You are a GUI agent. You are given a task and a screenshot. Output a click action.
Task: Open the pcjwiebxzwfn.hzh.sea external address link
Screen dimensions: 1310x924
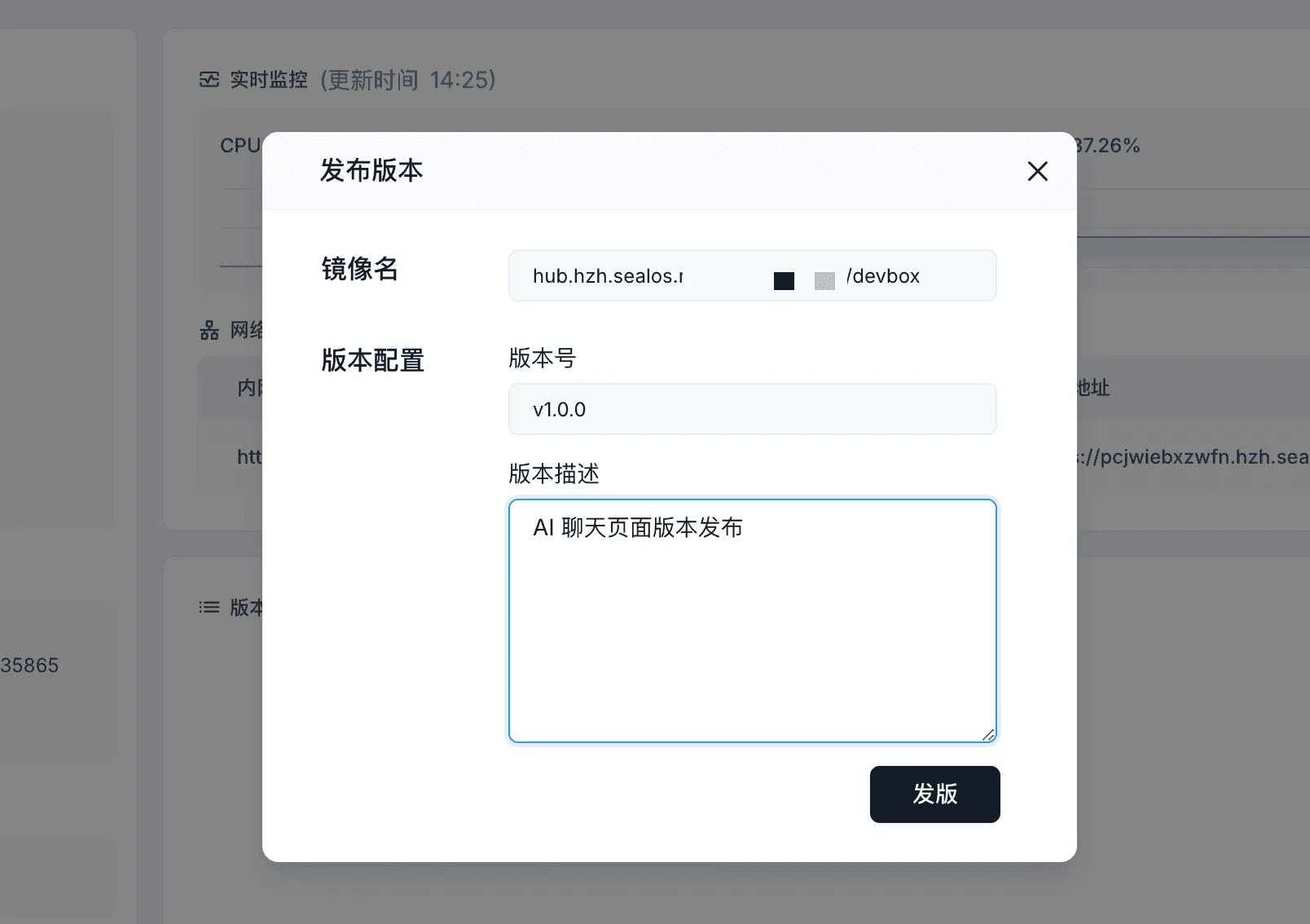pos(1194,457)
